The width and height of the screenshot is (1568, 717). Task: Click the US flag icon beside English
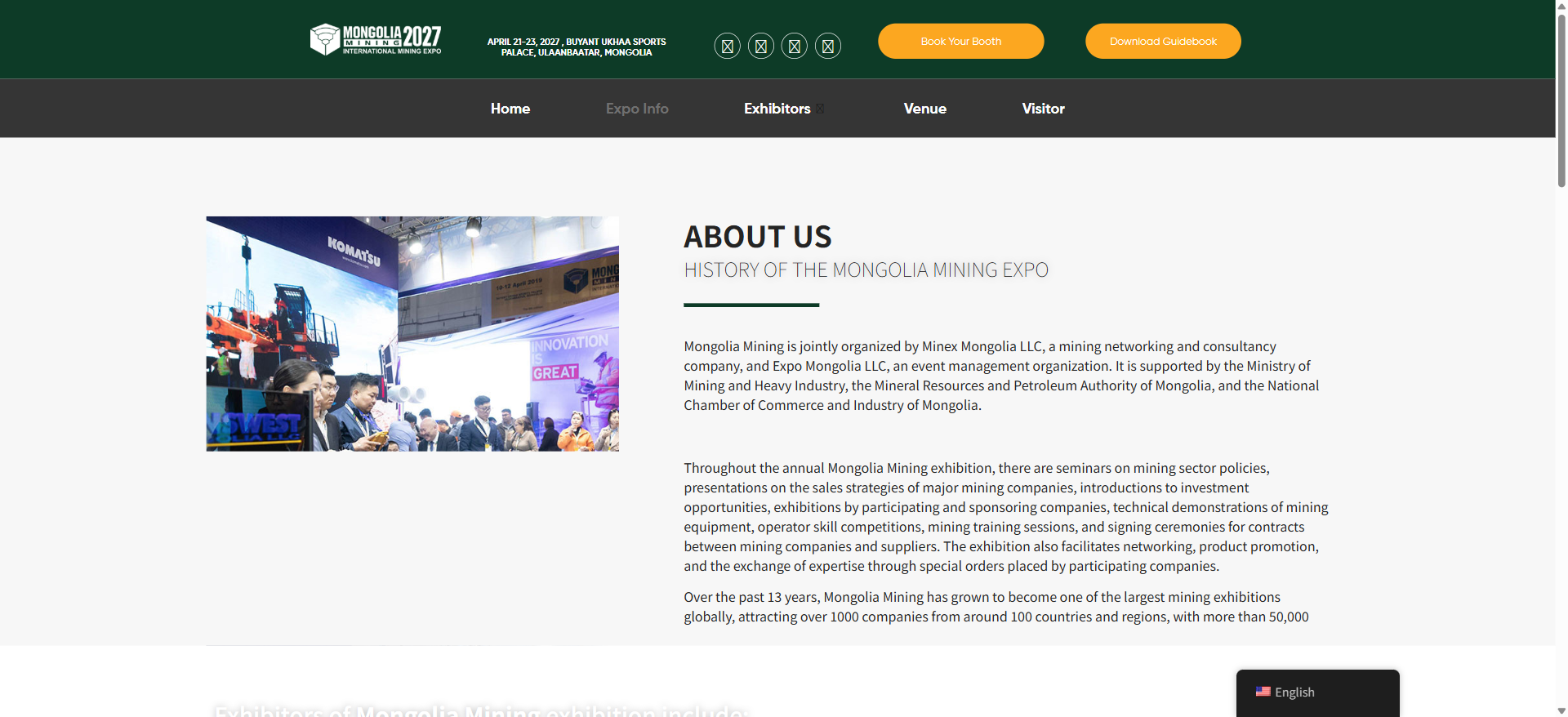click(1263, 692)
